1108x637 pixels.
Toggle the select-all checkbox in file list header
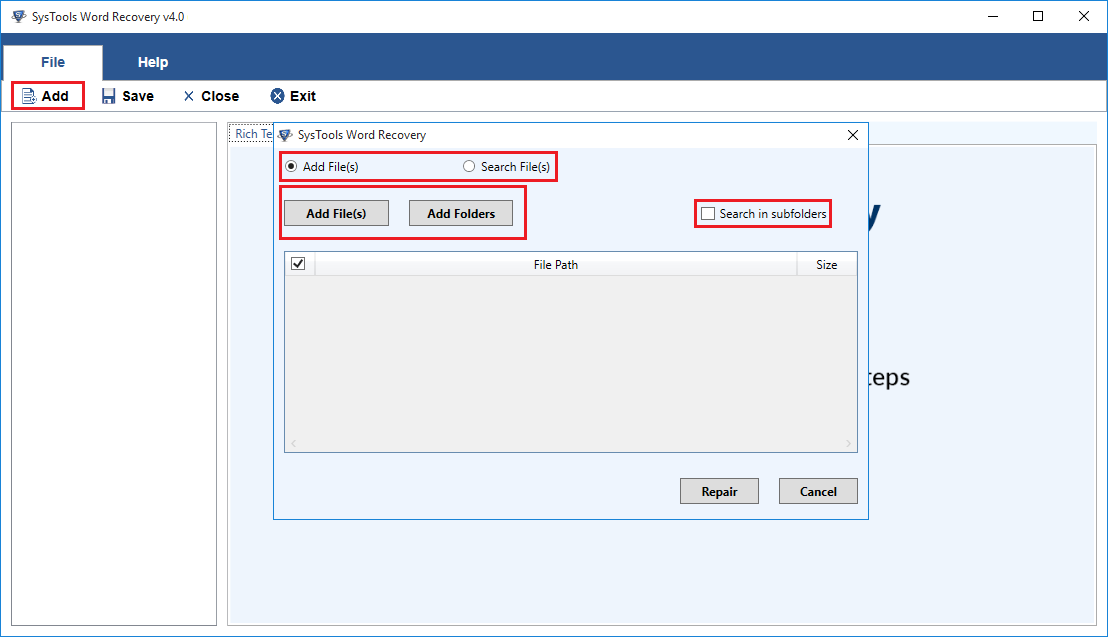point(298,264)
